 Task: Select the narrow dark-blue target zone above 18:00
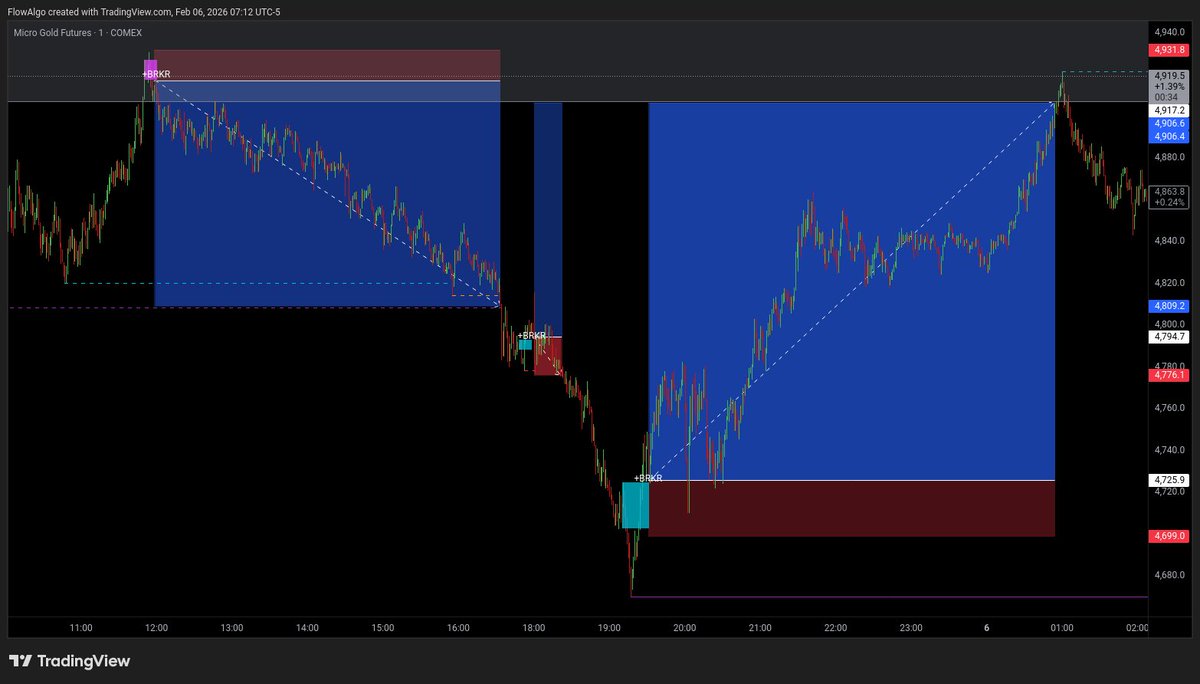[548, 219]
